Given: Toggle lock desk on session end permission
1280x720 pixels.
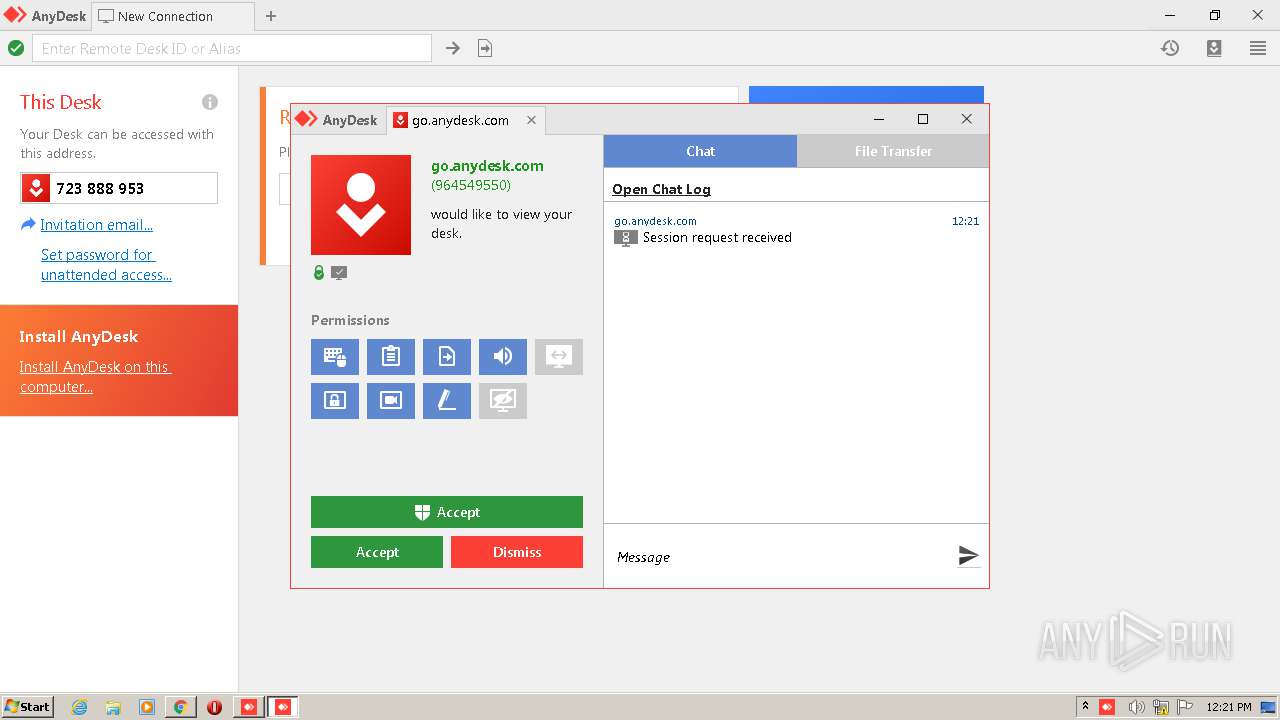Looking at the screenshot, I should pos(335,401).
